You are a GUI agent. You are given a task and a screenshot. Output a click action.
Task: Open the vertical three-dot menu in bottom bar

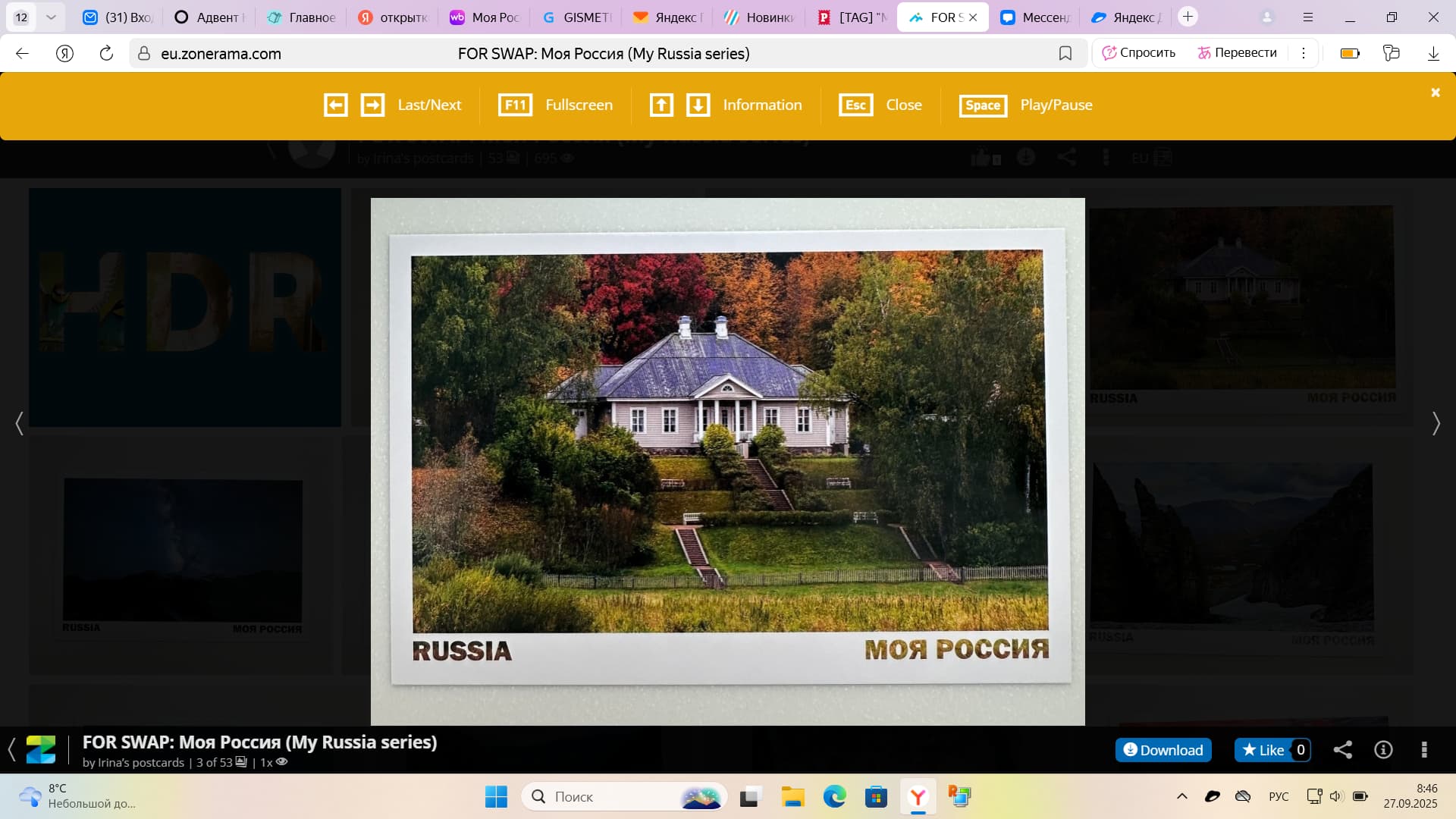[1424, 750]
